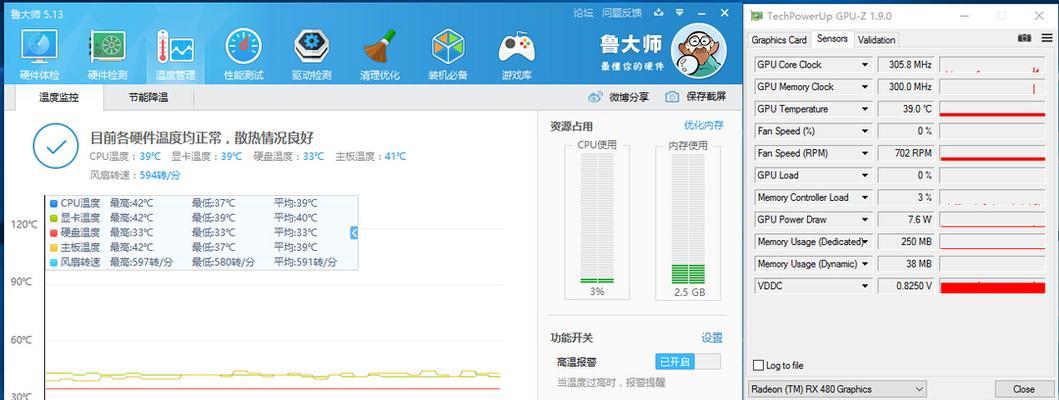
Task: Click 主板温度 41℃ reading
Action: pyautogui.click(x=395, y=156)
